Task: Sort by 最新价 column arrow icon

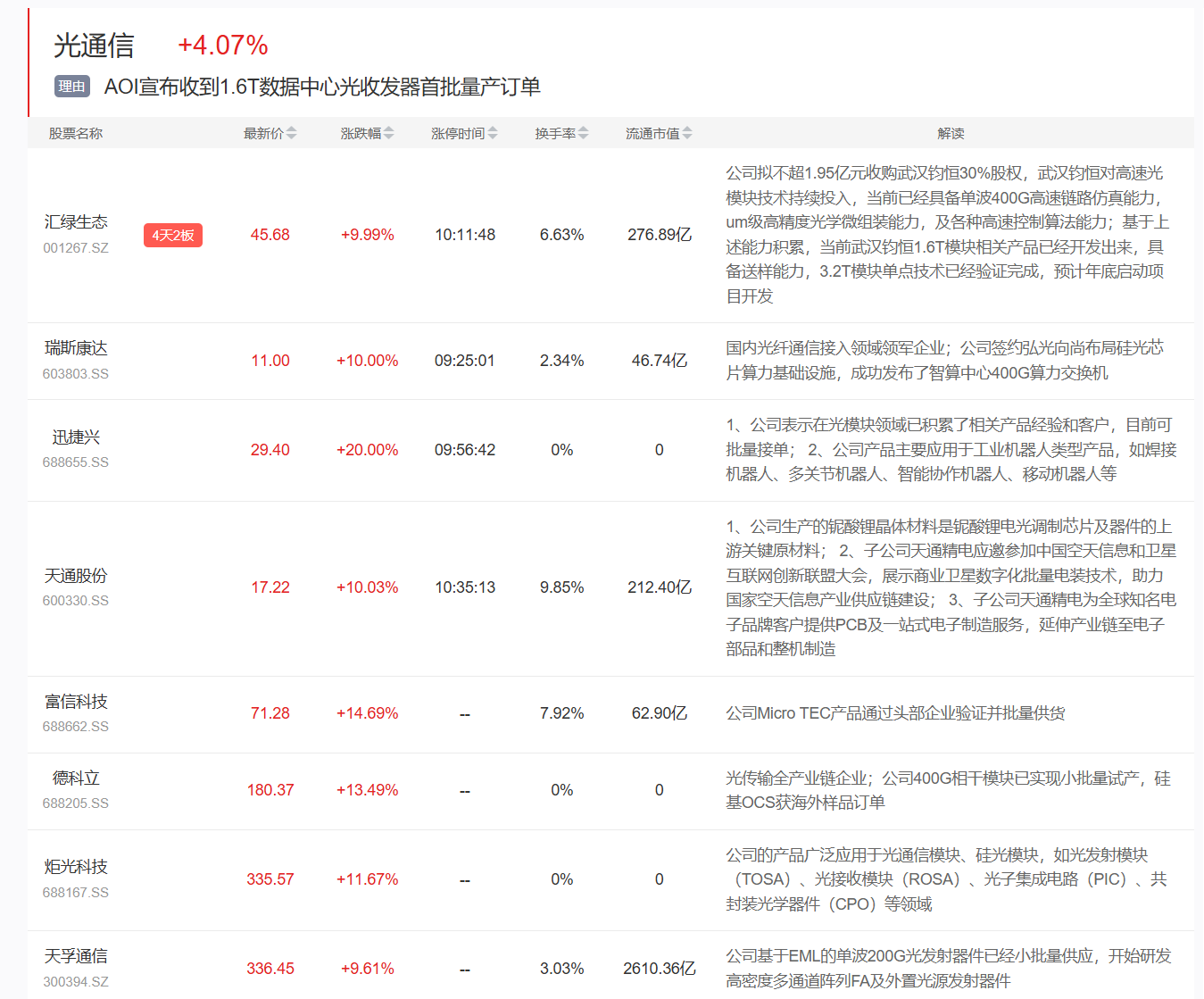Action: pyautogui.click(x=292, y=133)
